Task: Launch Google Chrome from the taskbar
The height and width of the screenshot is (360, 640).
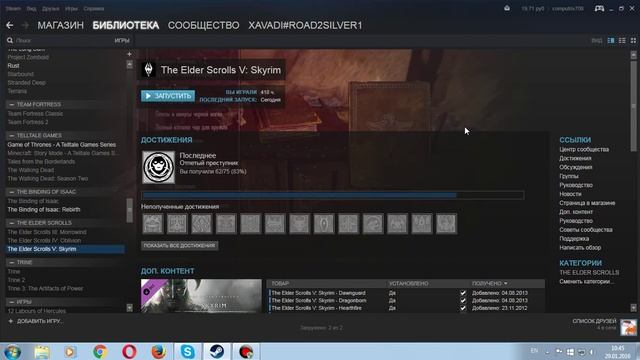Action: [100, 352]
